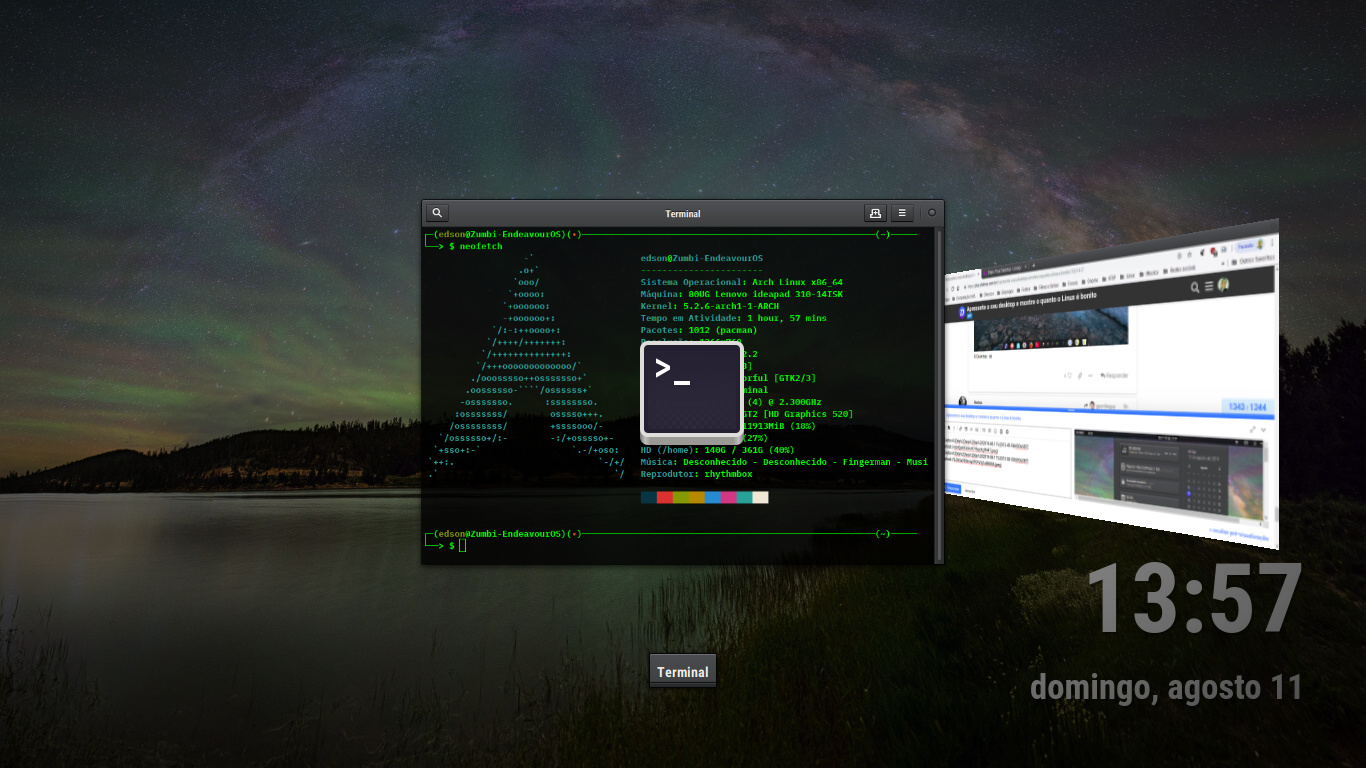Select the large Terminal app icon in switcher
Image resolution: width=1366 pixels, height=768 pixels.
pyautogui.click(x=692, y=393)
